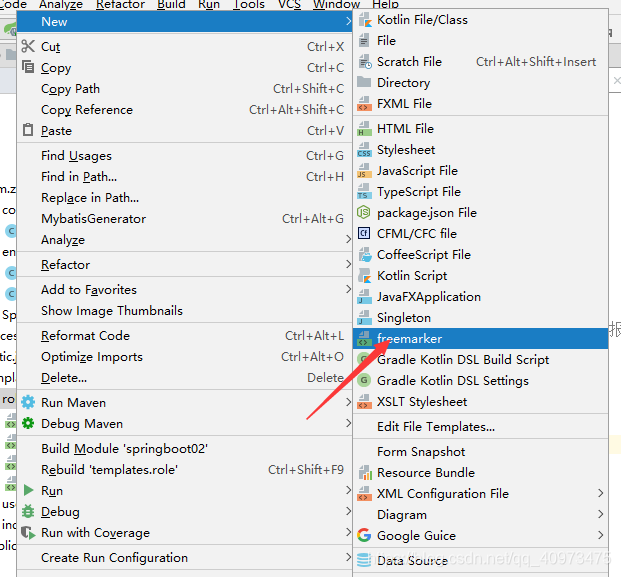
Task: Expand the XML Configuration File submenu arrow
Action: tap(600, 493)
